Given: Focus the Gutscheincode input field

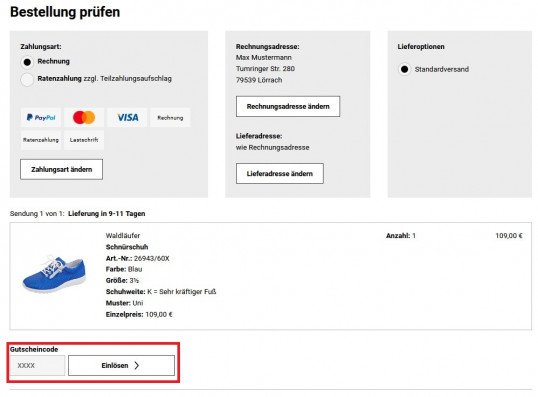Looking at the screenshot, I should (x=37, y=365).
